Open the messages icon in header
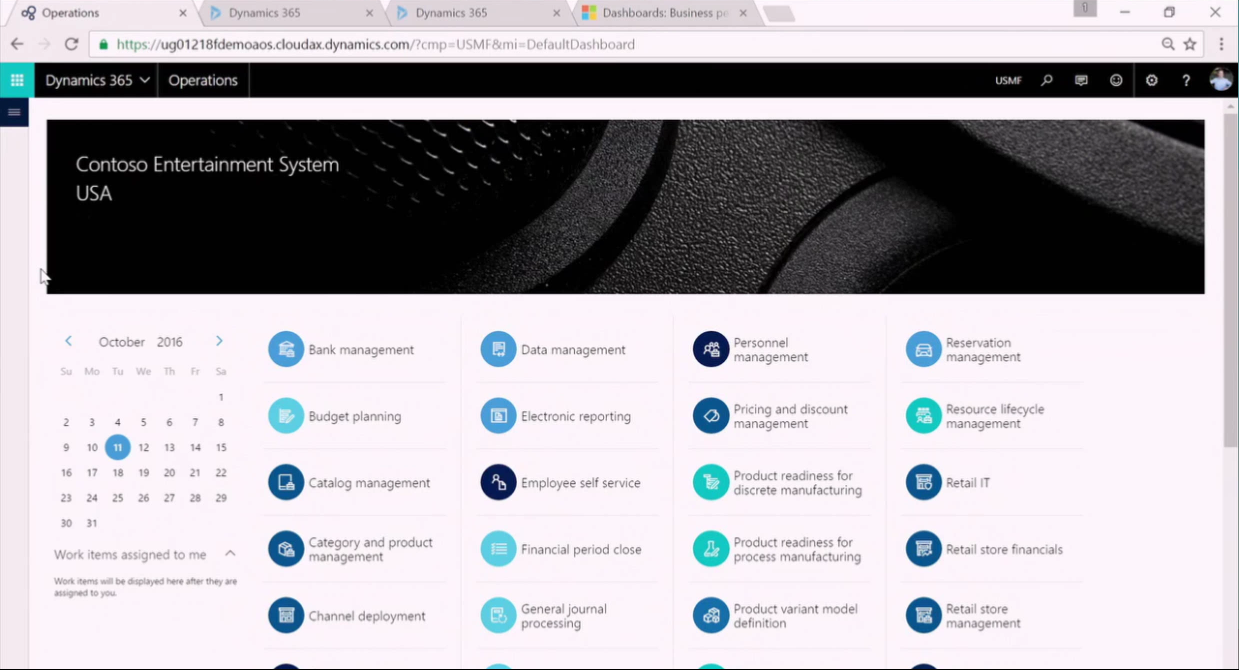Image resolution: width=1239 pixels, height=670 pixels. coord(1081,80)
